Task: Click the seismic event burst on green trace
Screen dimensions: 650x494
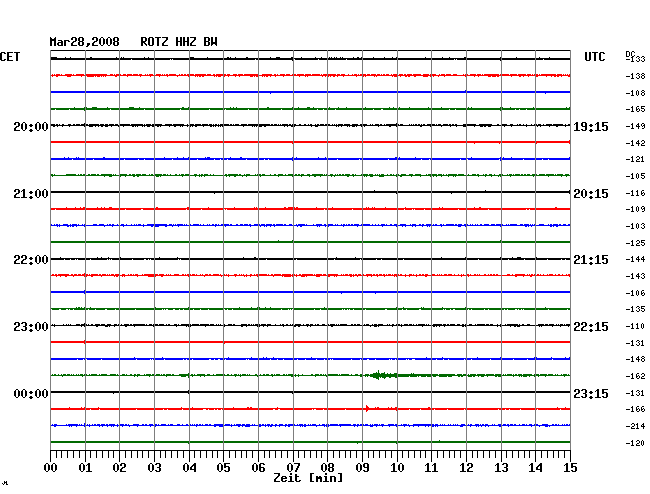Action: coord(381,375)
